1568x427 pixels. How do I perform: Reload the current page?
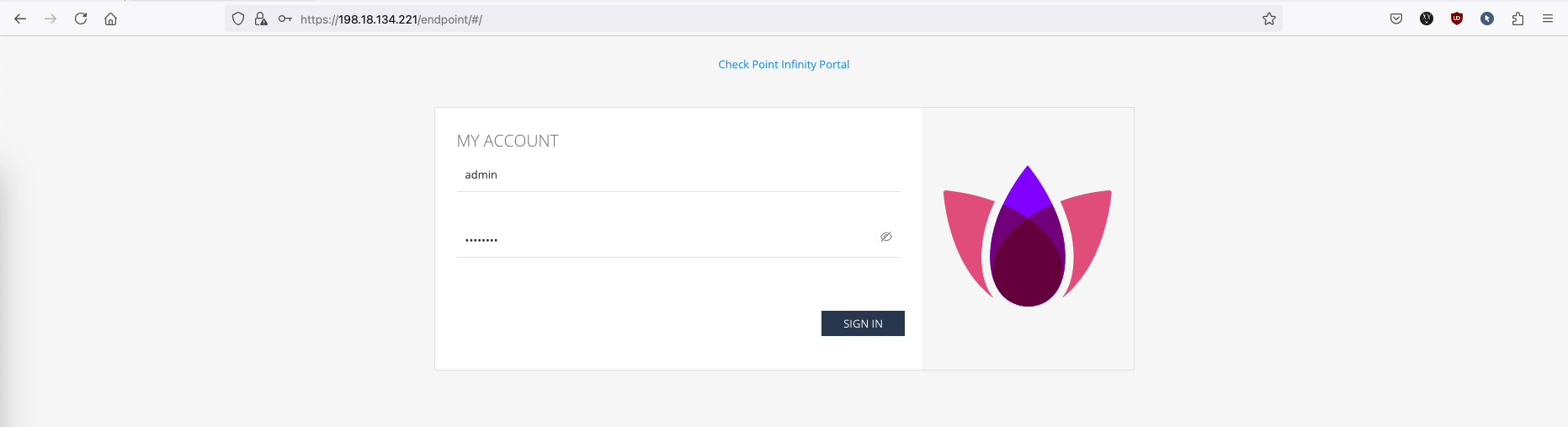(81, 19)
